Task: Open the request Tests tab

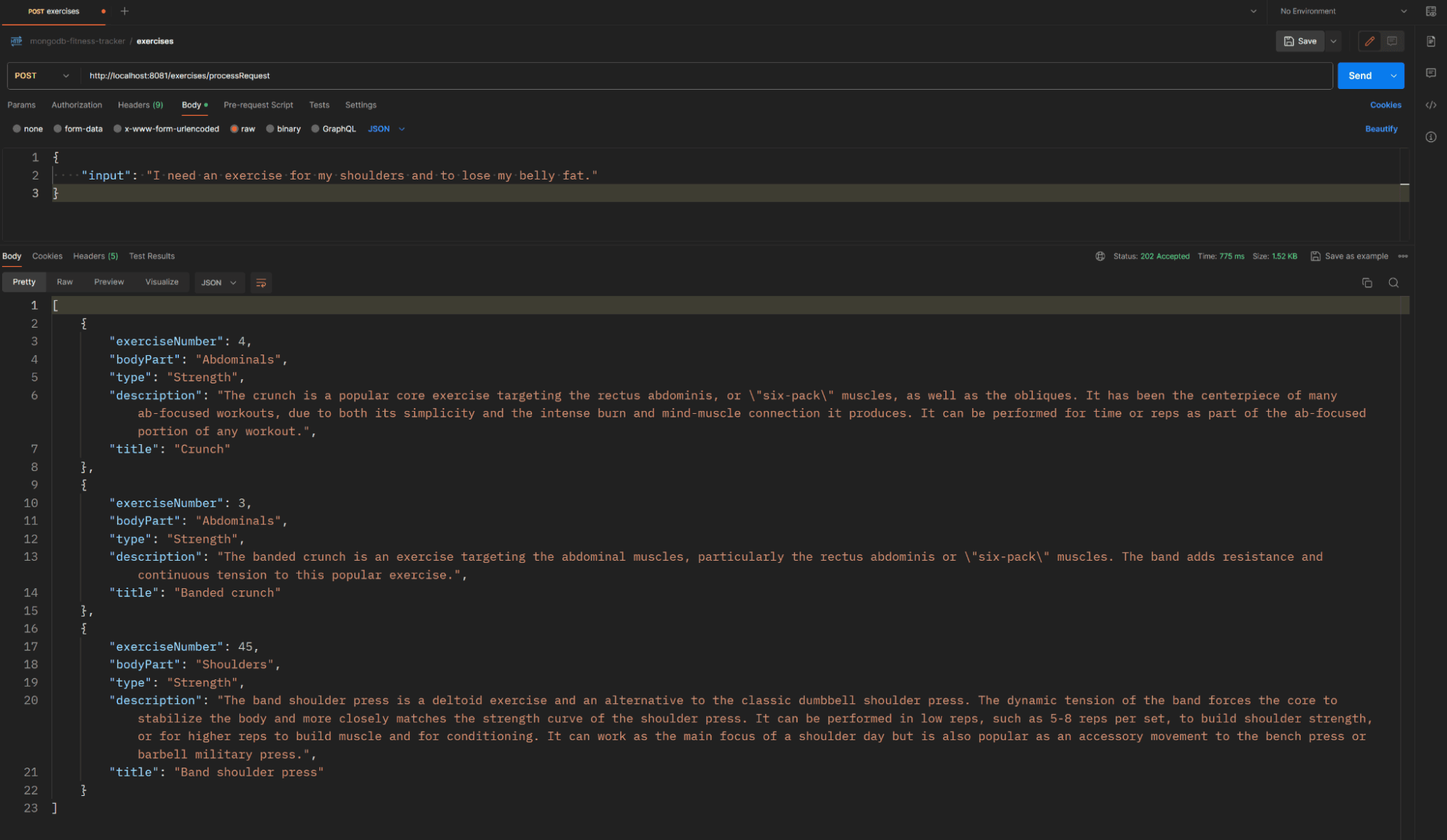Action: coord(319,105)
